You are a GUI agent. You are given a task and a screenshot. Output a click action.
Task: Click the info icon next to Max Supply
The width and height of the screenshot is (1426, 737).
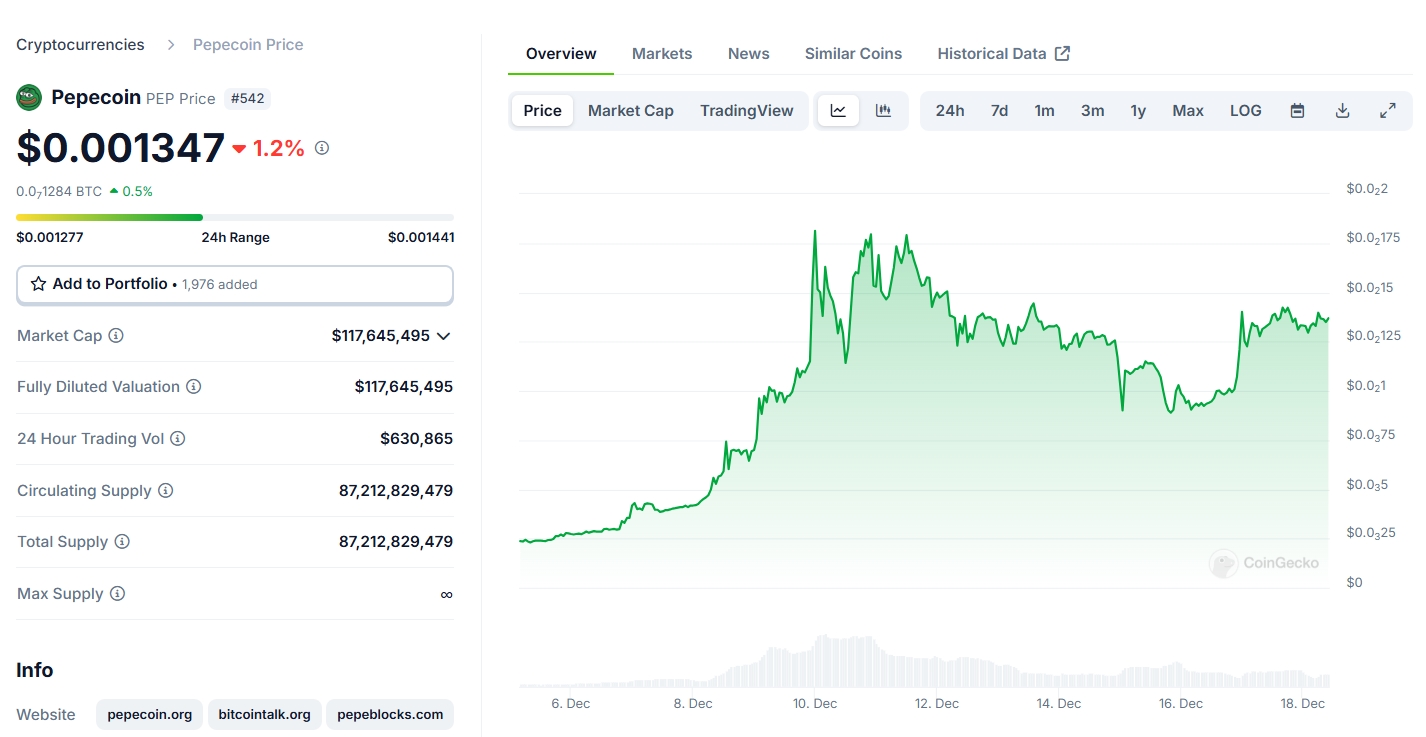point(117,594)
